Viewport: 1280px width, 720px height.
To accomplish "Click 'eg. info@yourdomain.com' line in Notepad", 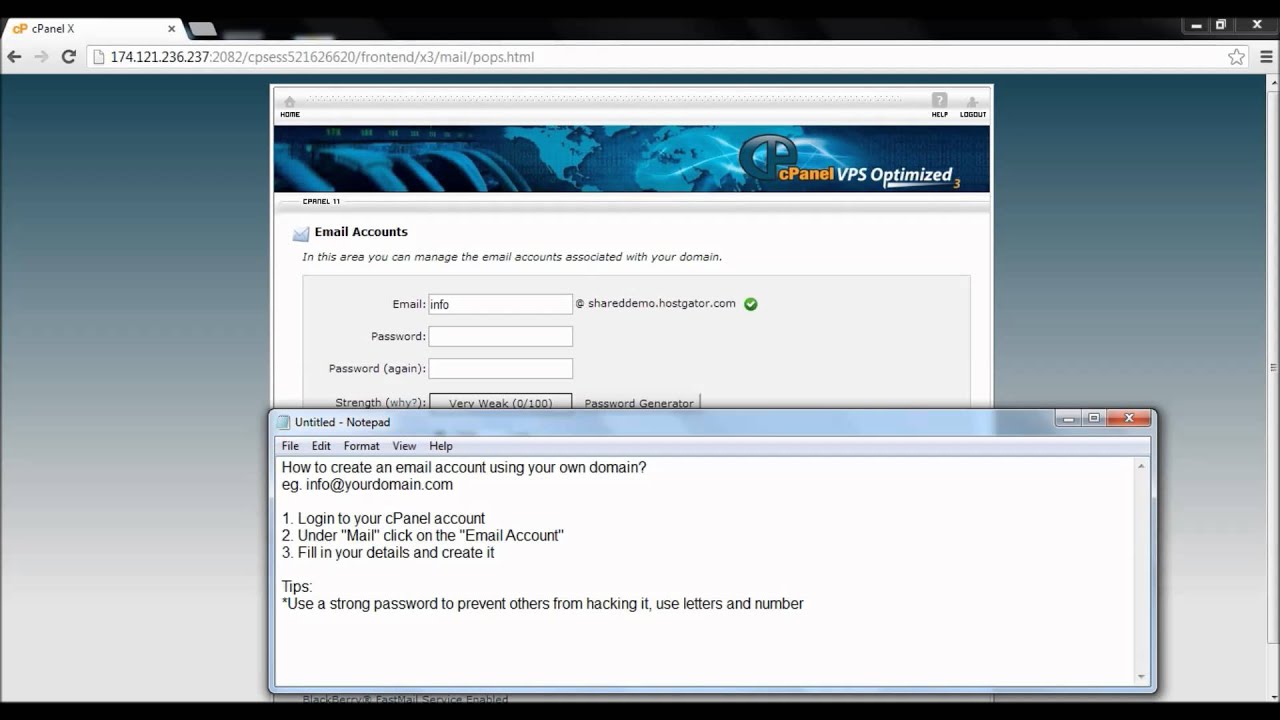I will click(x=367, y=485).
